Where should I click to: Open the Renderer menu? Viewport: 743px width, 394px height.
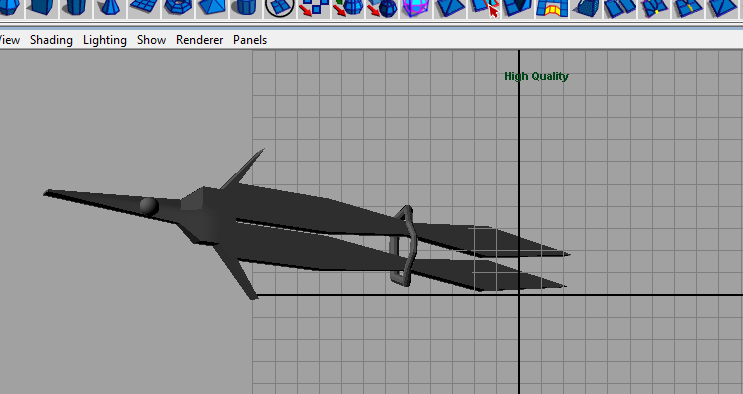click(x=199, y=40)
